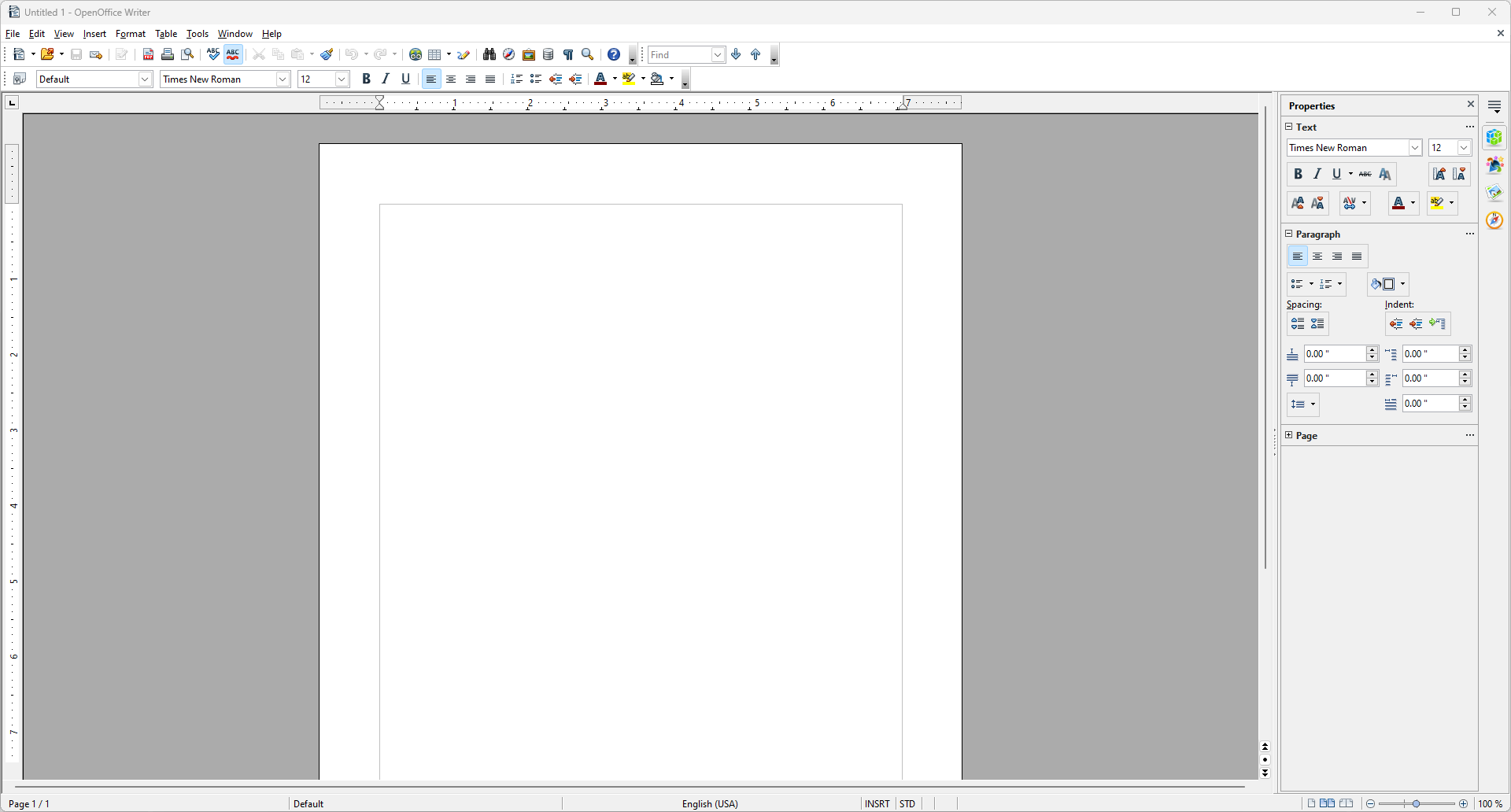The image size is (1511, 812).
Task: Open the font color picker dropdown
Action: tap(613, 79)
